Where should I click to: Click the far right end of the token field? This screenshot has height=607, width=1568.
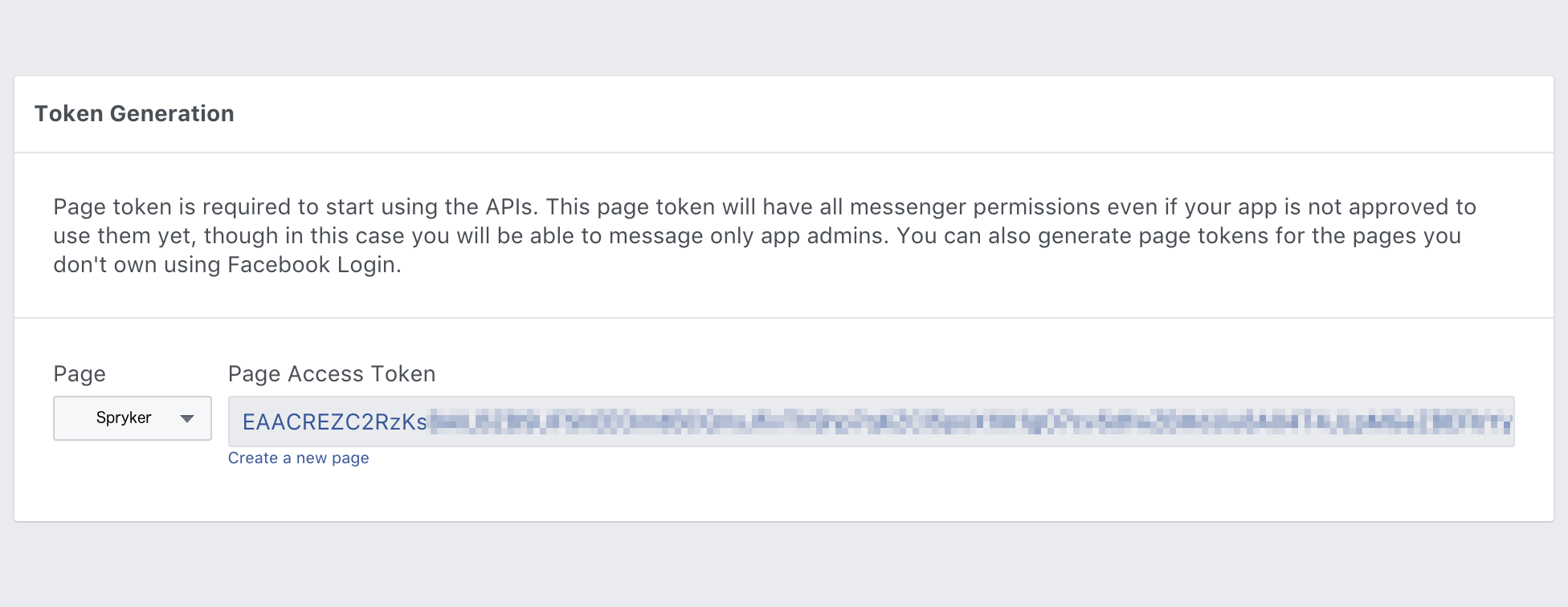click(1501, 422)
